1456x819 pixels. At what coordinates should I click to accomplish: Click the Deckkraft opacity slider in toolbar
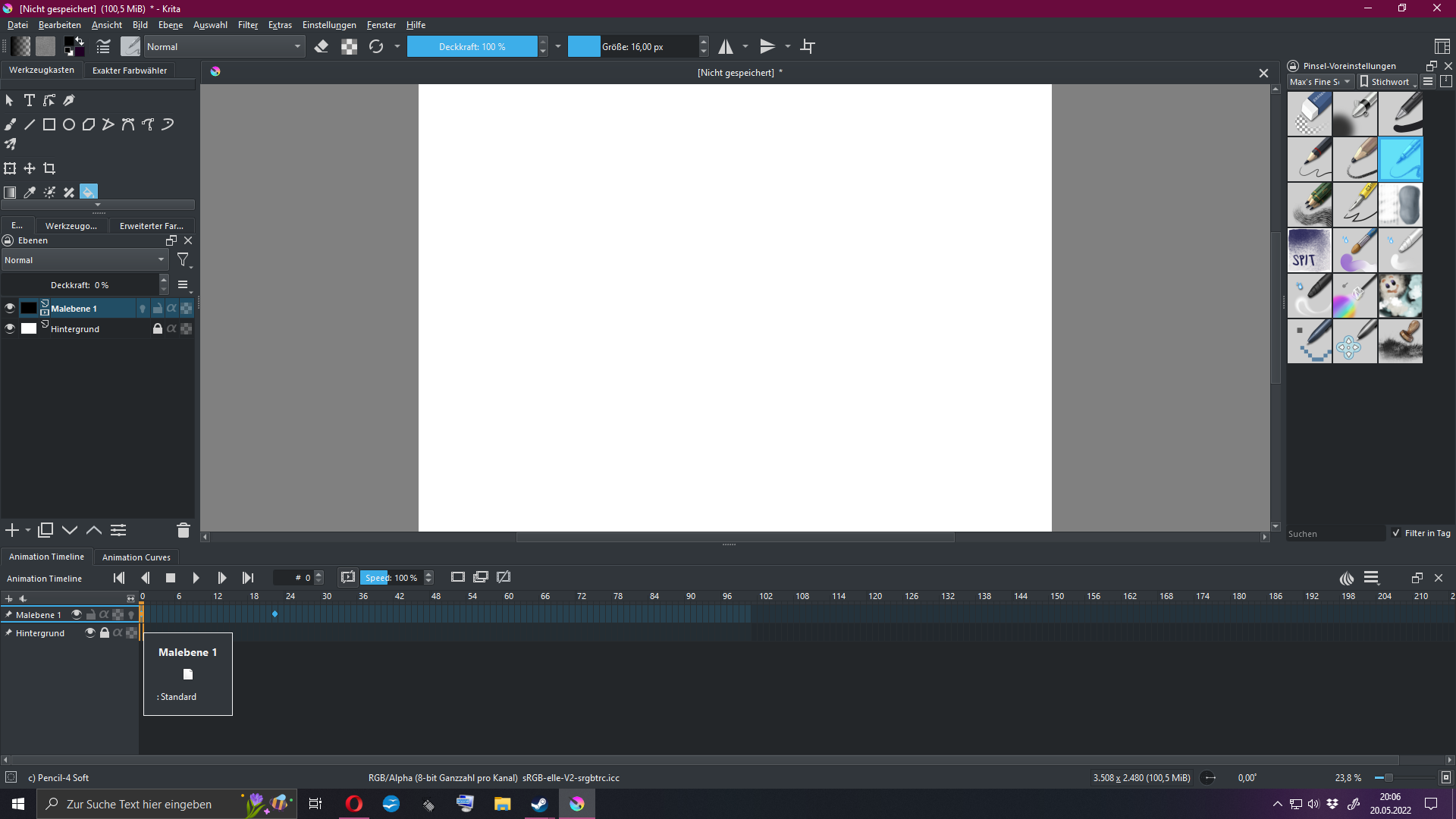pyautogui.click(x=472, y=47)
